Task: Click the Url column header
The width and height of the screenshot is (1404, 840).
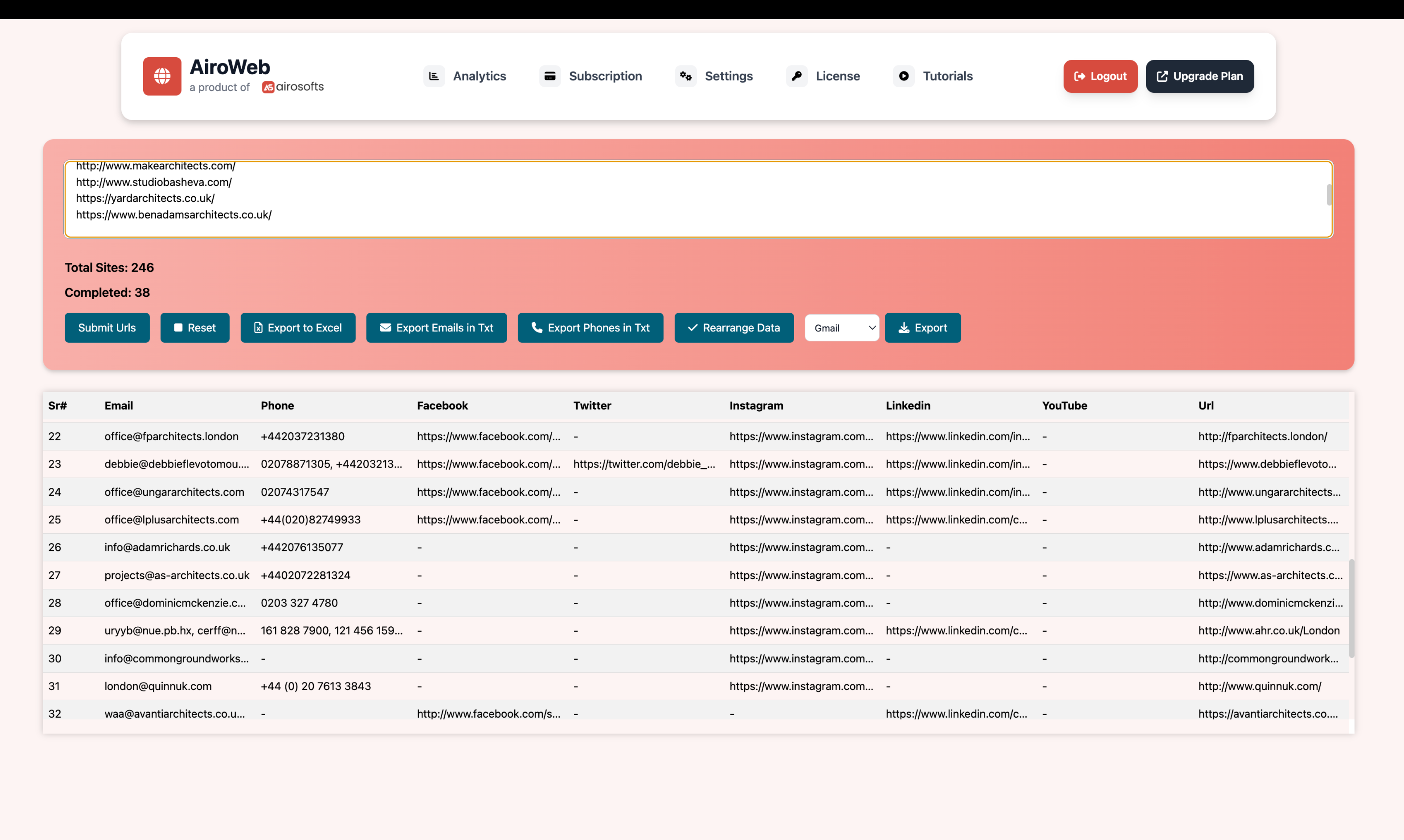Action: 1206,405
